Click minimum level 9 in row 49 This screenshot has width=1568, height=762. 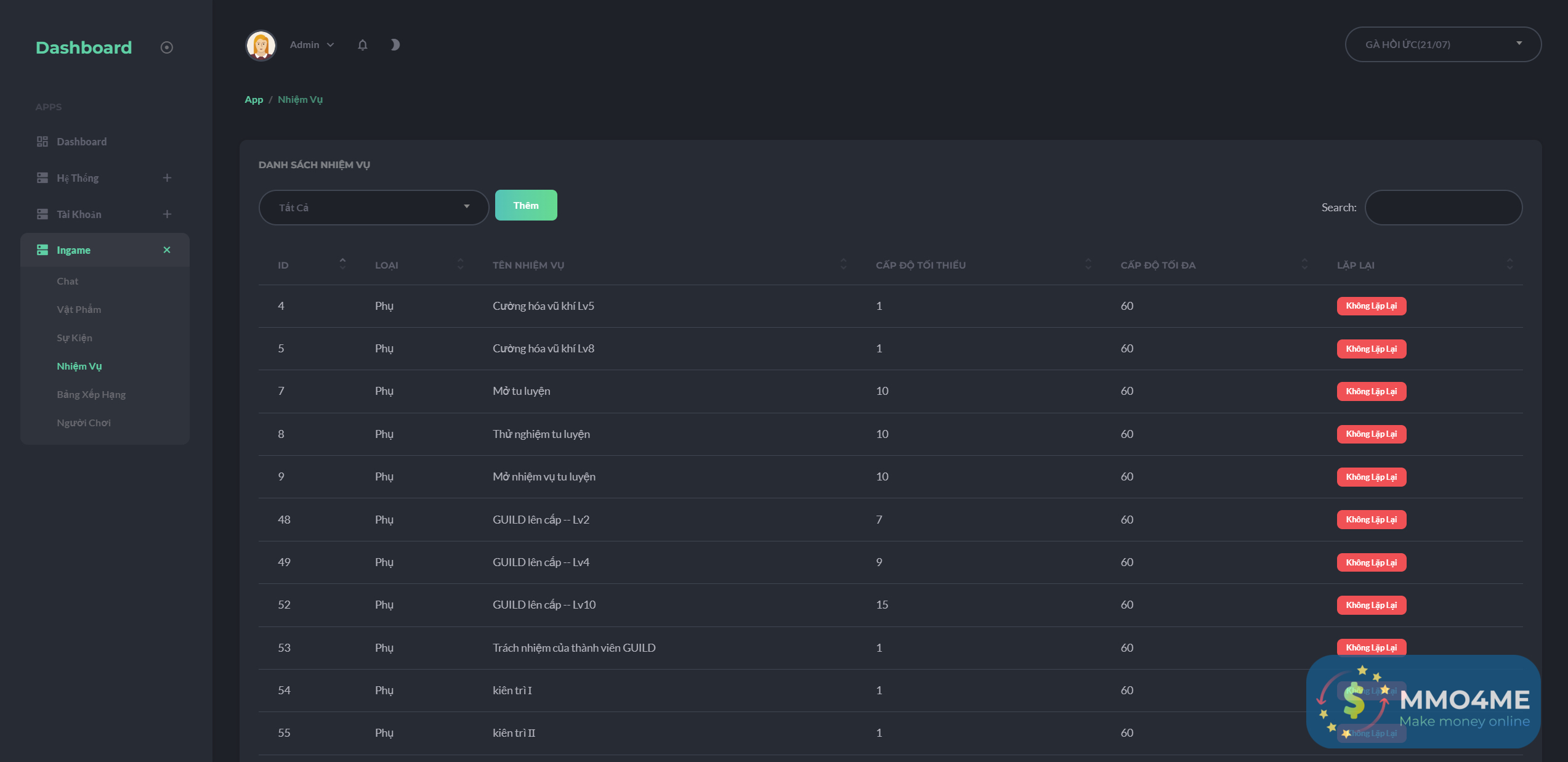click(879, 562)
